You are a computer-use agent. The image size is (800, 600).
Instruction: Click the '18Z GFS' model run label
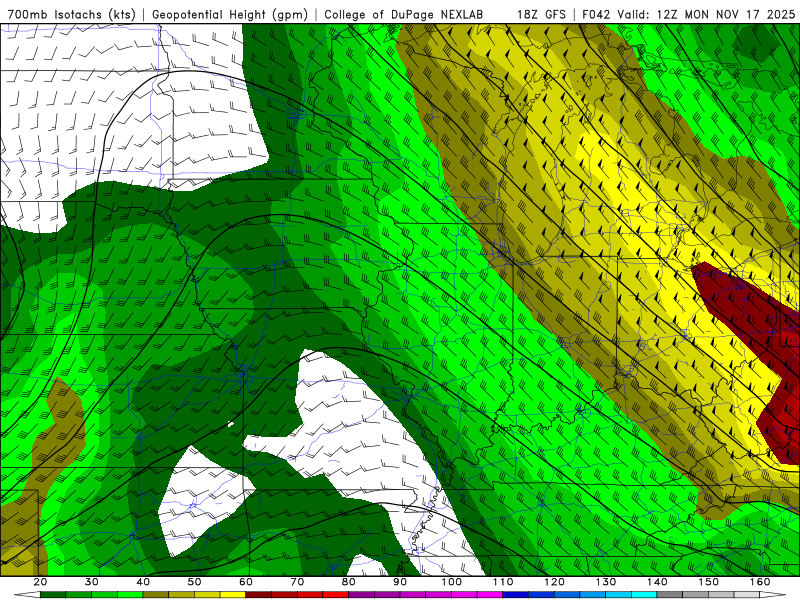(x=541, y=14)
